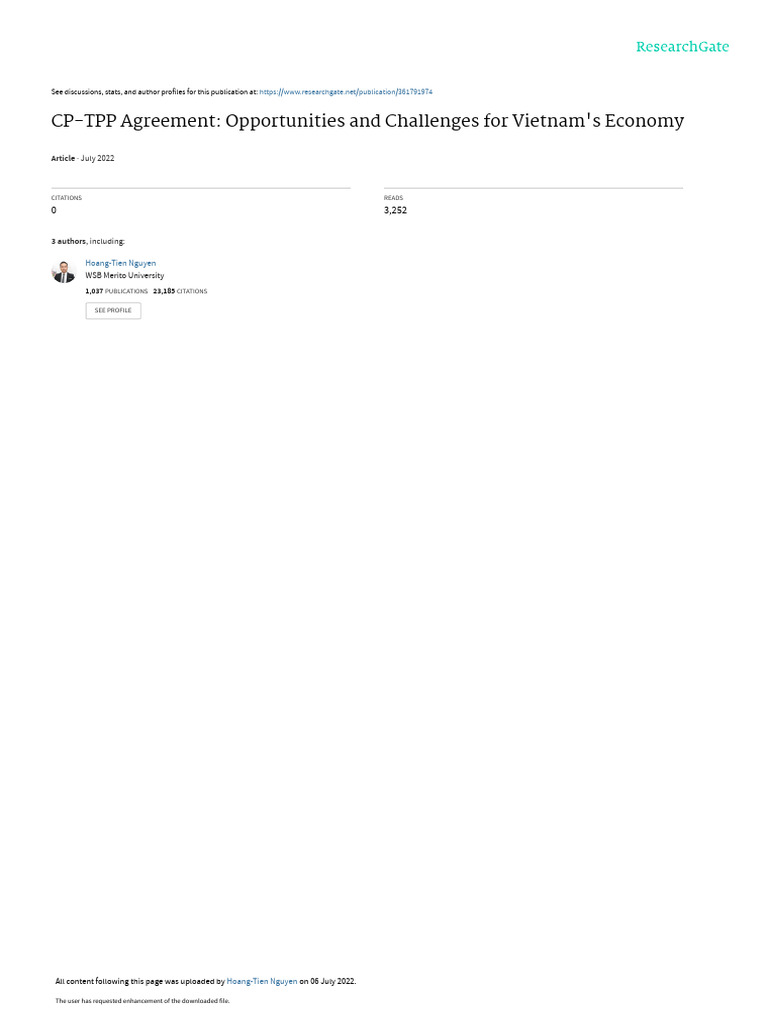This screenshot has width=768, height=1024.
Task: Open the SEE PROFILE button
Action: (x=113, y=311)
